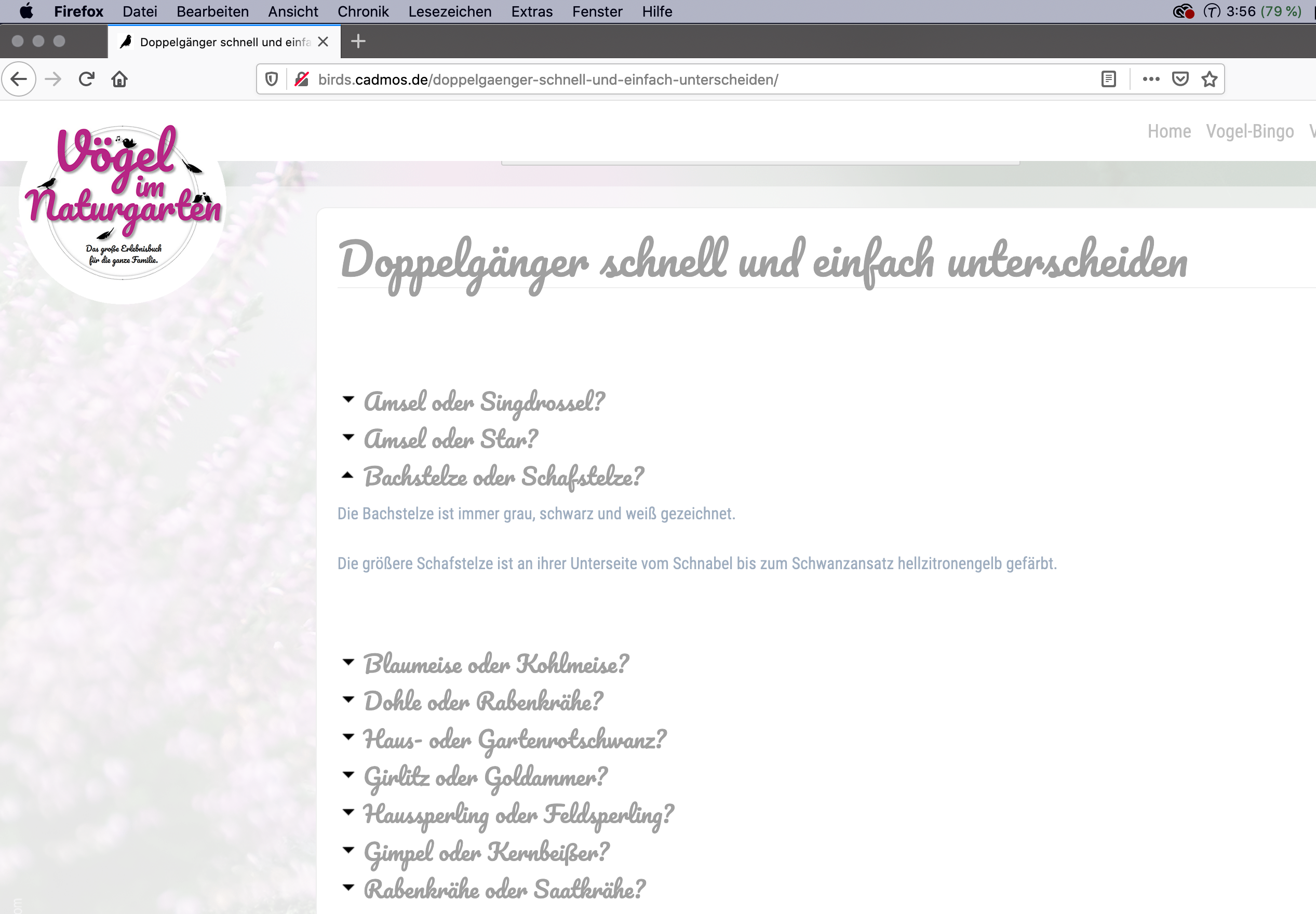Go to the Home site link
Screen dimensions: 1316x914
1169,131
